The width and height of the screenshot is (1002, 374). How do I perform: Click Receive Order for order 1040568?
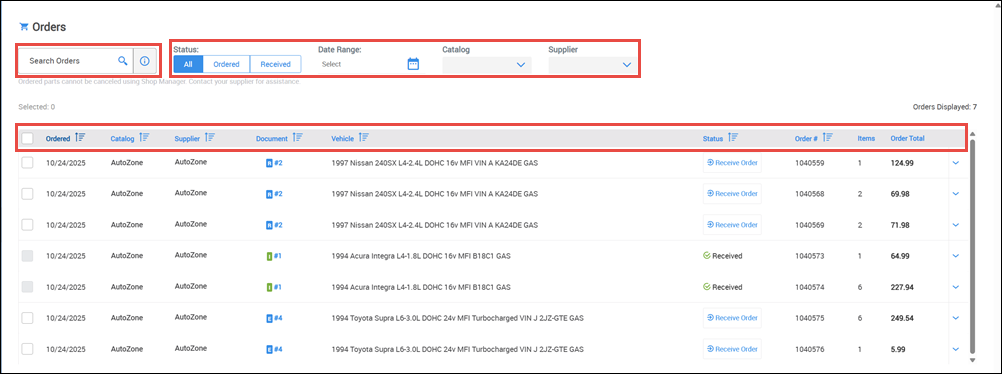click(x=732, y=194)
